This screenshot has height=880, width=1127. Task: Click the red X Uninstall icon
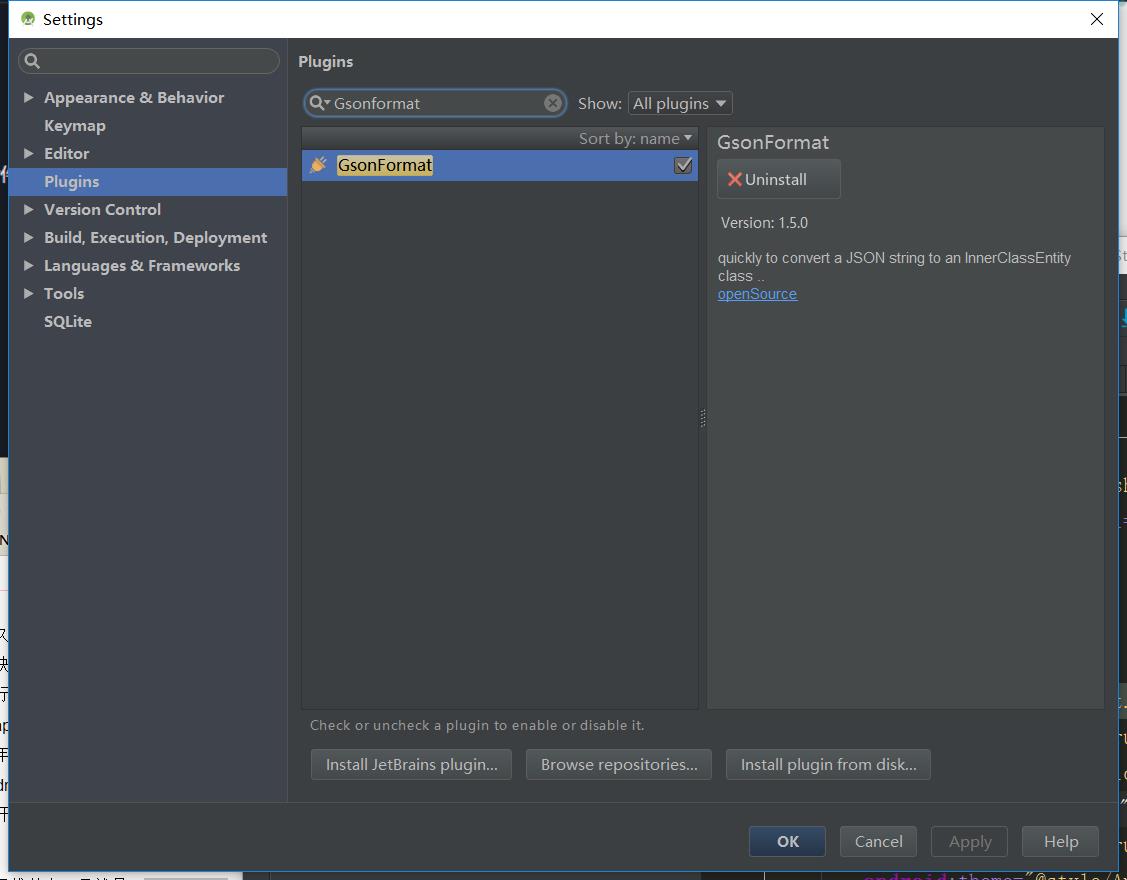[x=734, y=179]
